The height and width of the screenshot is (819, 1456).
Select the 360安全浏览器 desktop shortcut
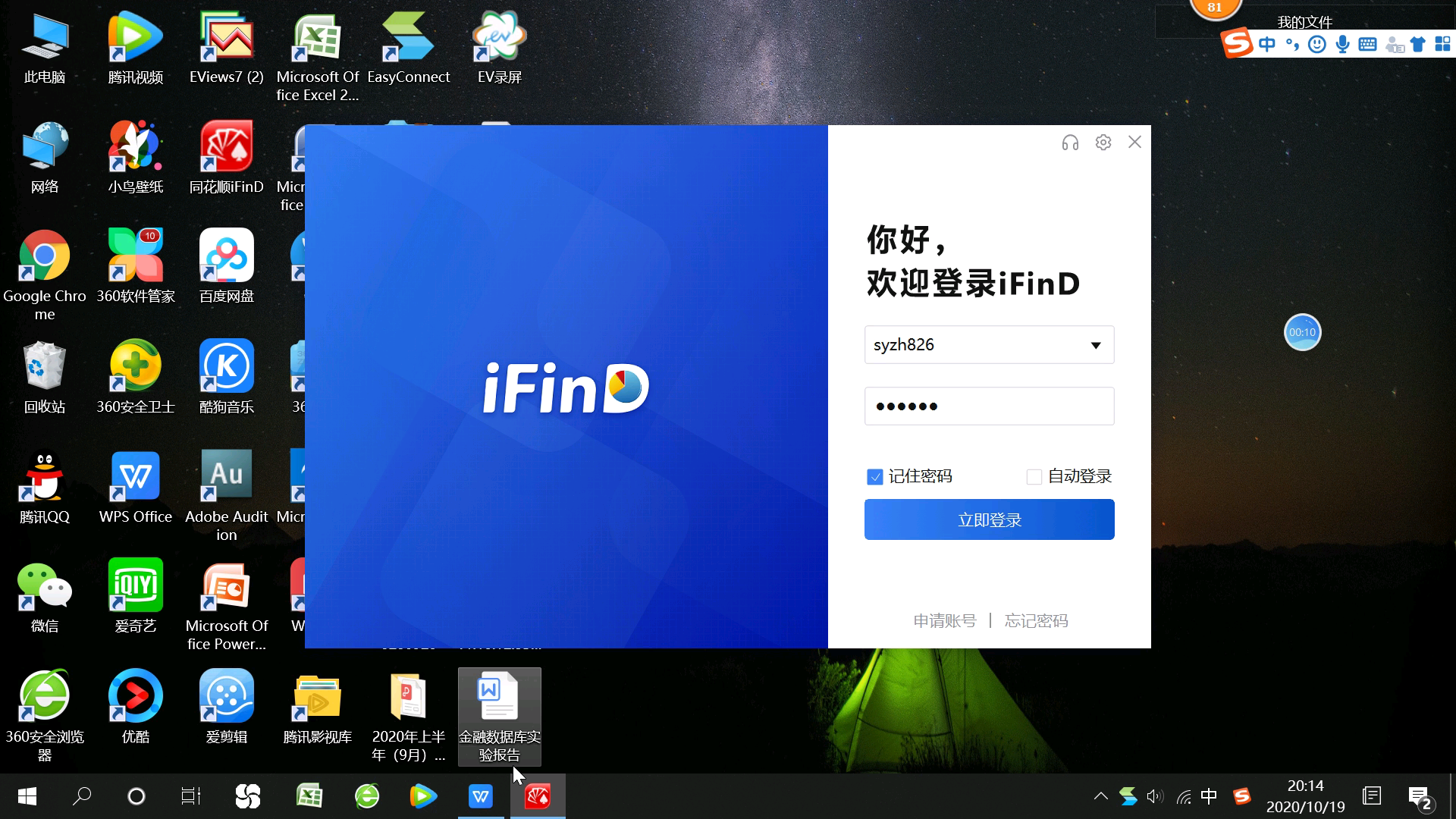click(45, 716)
